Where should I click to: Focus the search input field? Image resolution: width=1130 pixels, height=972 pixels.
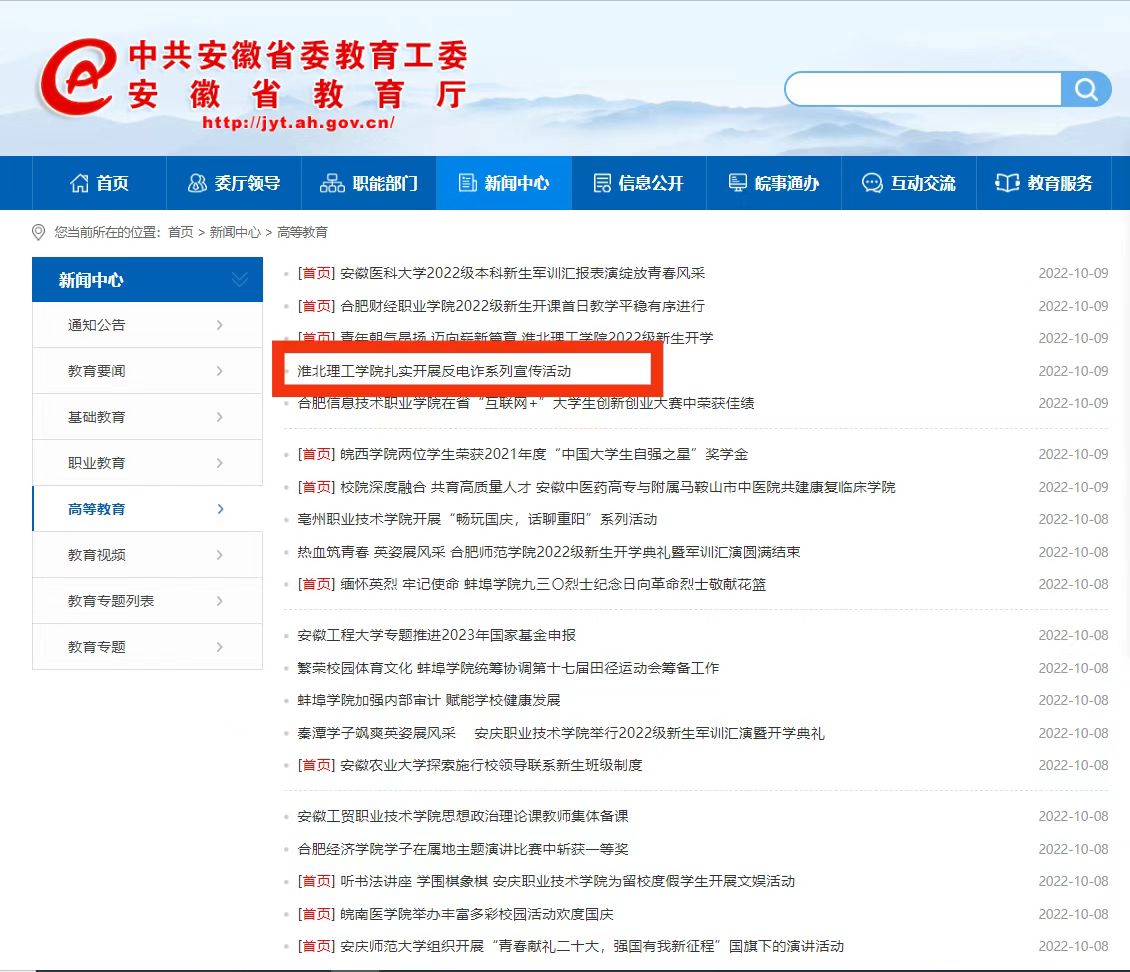click(922, 89)
